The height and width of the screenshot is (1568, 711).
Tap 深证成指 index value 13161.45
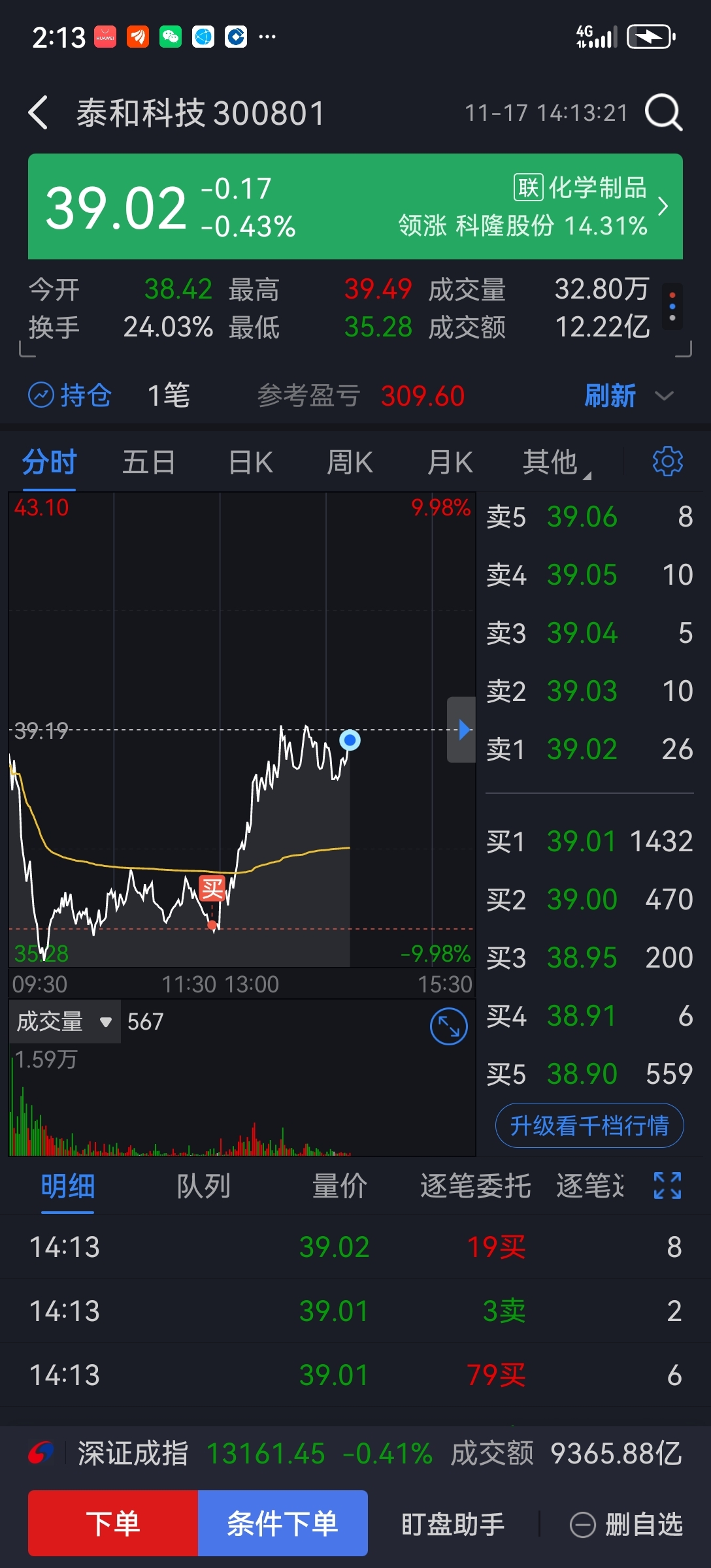click(x=265, y=1454)
